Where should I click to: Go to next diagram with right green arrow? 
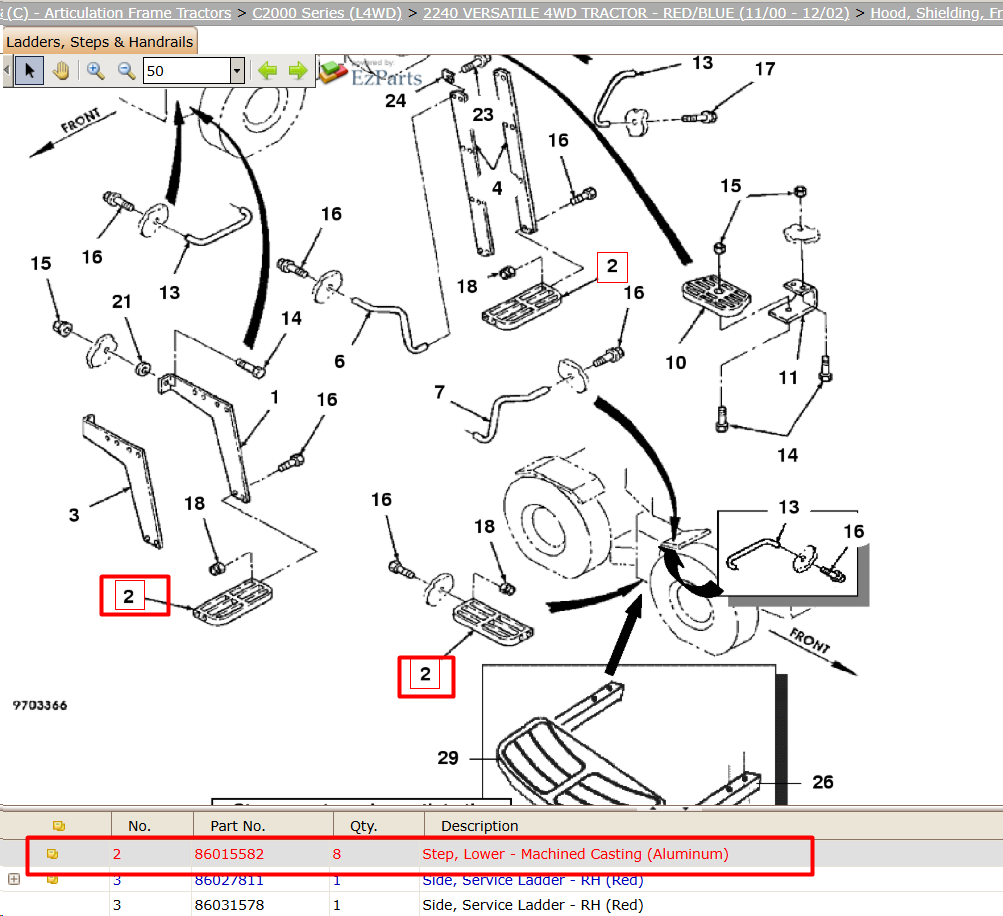click(x=298, y=70)
